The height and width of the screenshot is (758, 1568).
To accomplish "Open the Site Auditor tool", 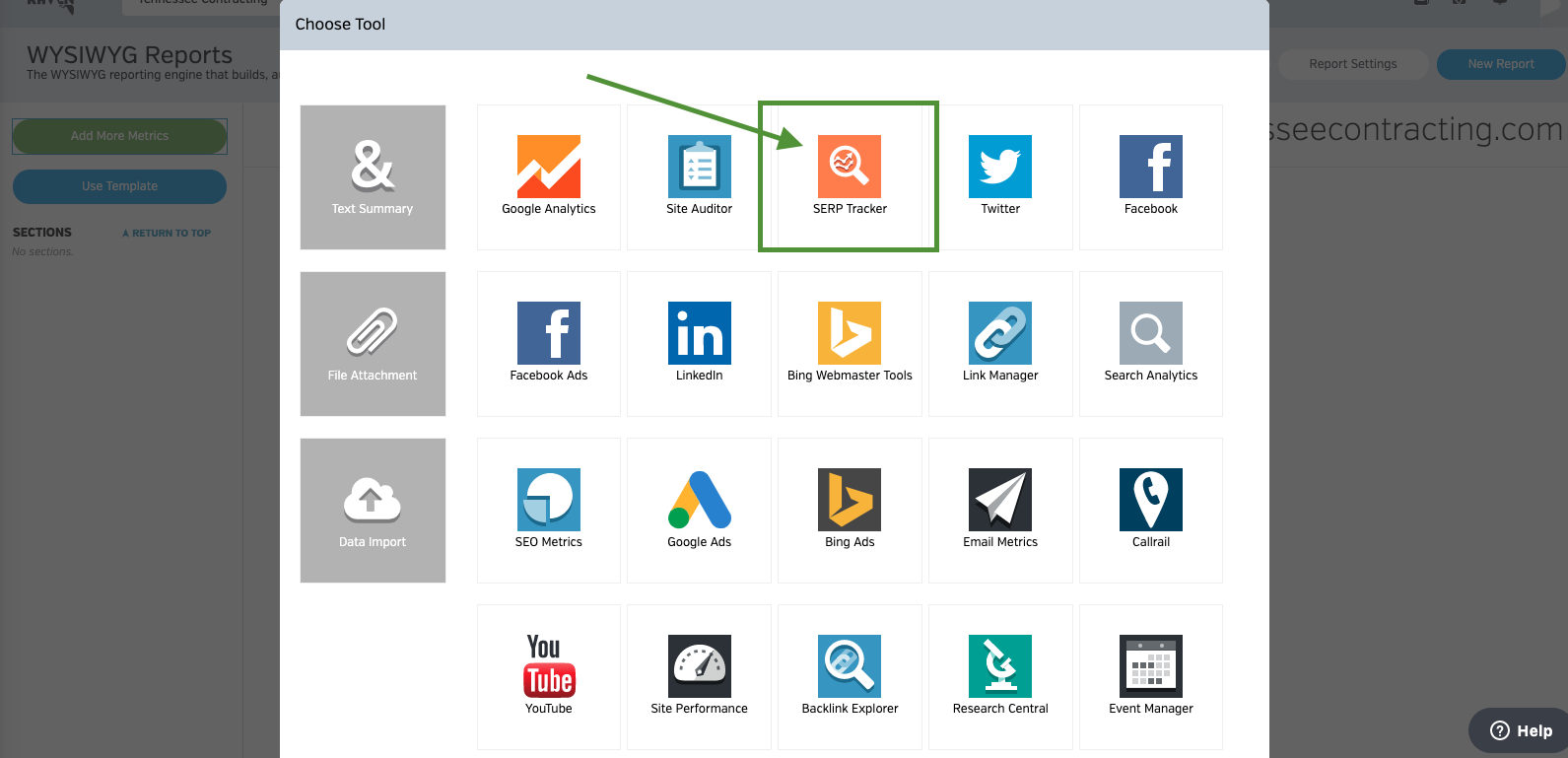I will (700, 177).
